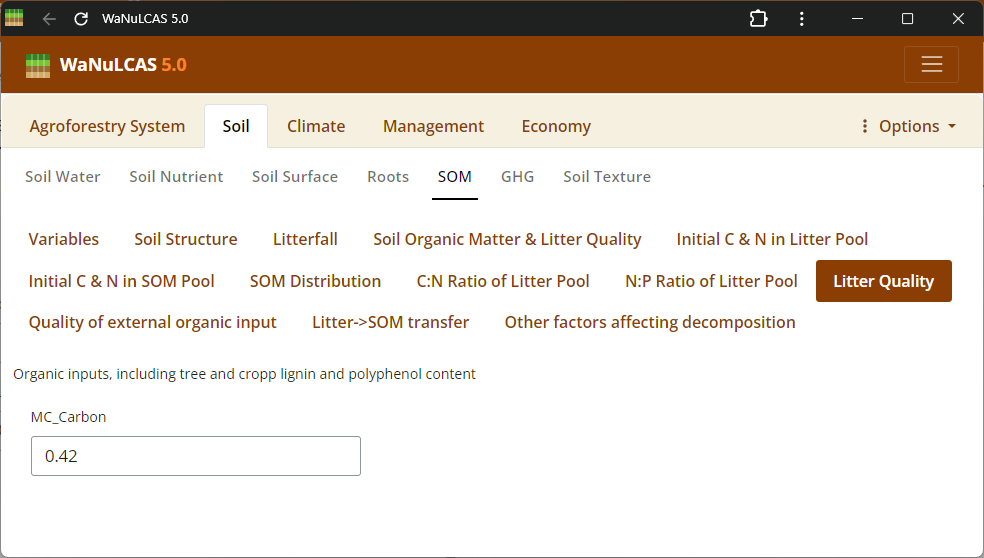Select the Management tab

433,126
